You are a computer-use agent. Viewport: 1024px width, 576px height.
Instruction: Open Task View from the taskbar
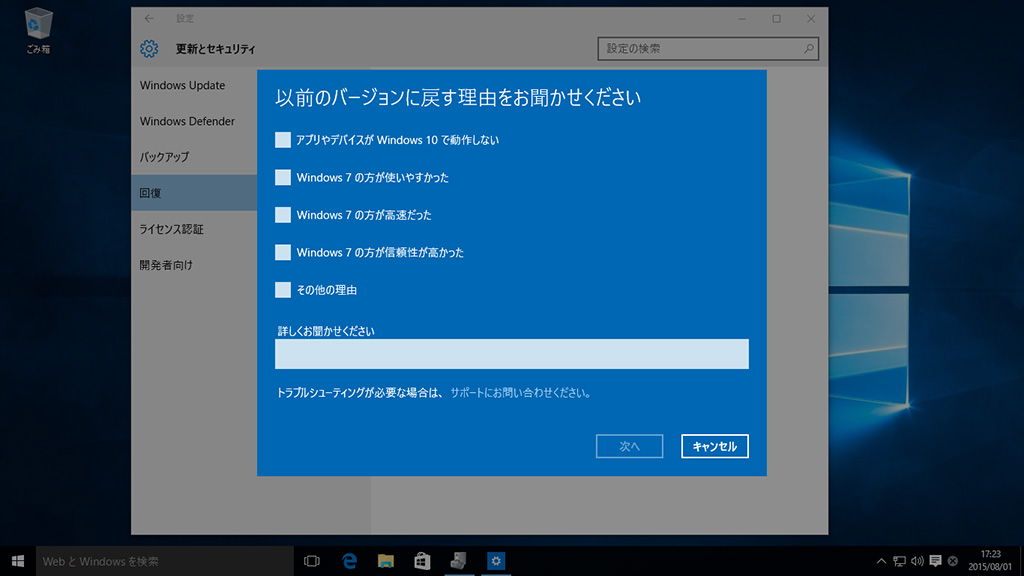[312, 561]
